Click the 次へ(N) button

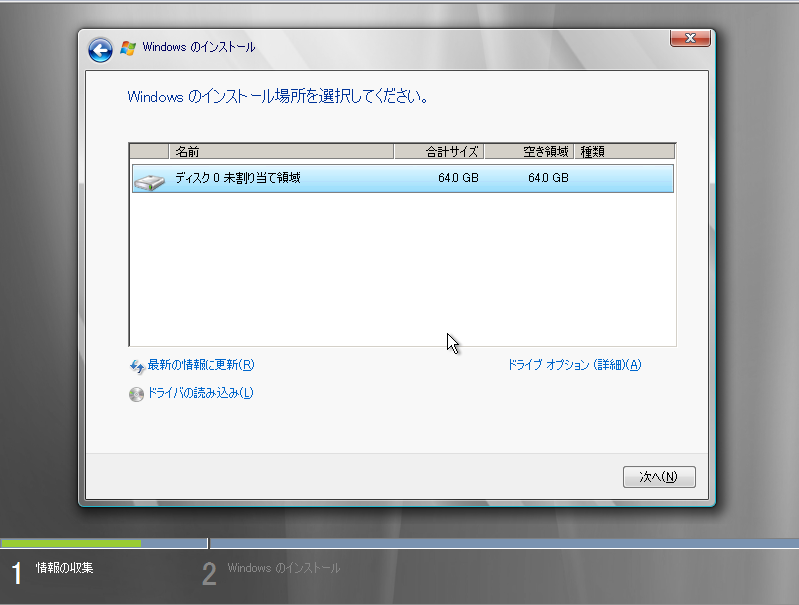659,477
